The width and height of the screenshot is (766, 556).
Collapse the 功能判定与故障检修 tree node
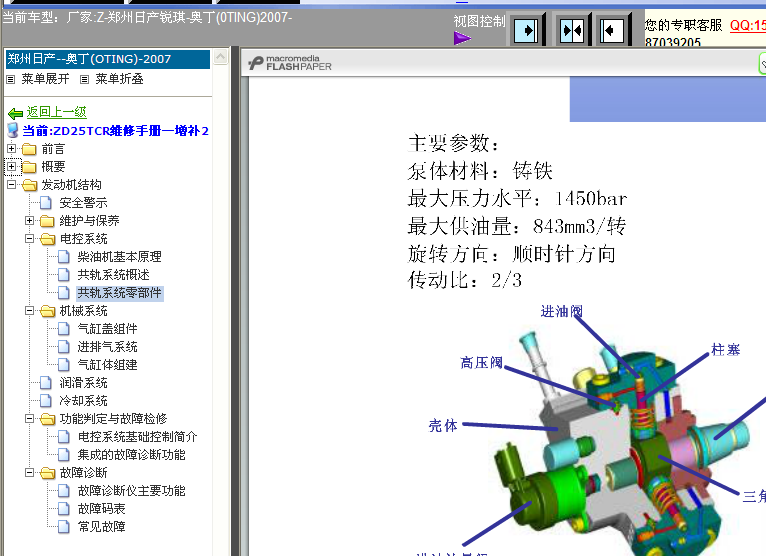(30, 418)
